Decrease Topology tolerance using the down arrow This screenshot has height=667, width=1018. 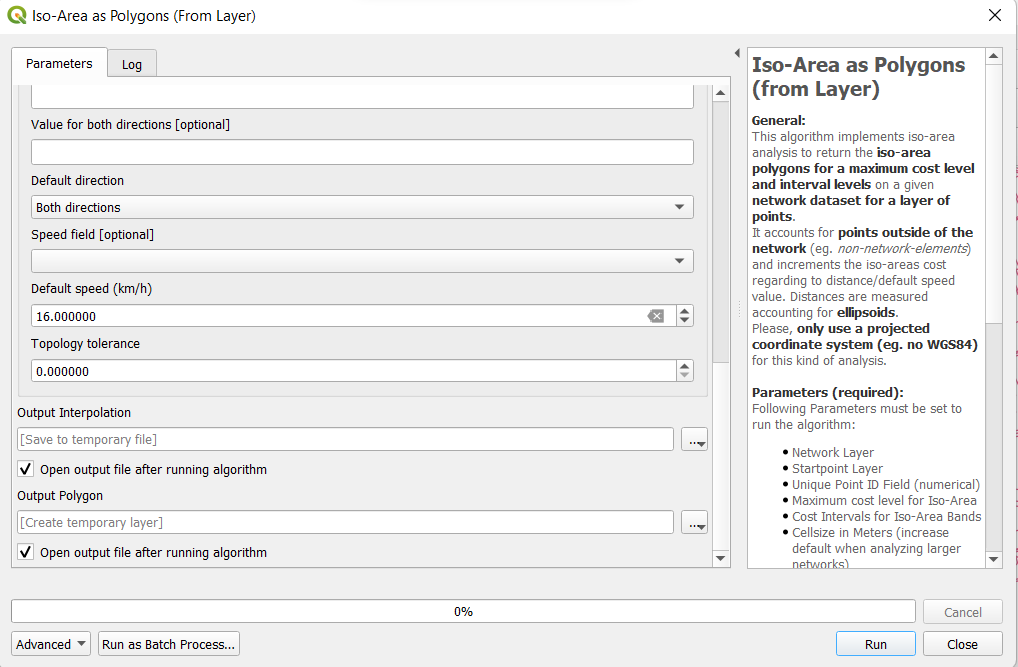point(684,376)
